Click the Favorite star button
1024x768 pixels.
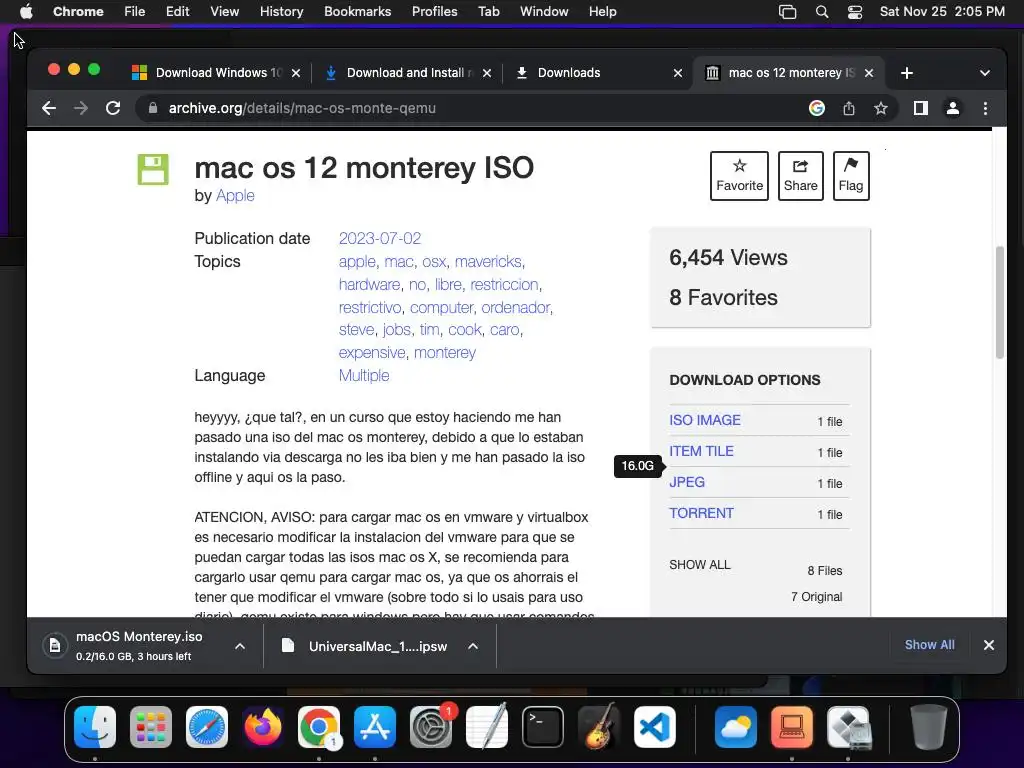click(x=739, y=176)
